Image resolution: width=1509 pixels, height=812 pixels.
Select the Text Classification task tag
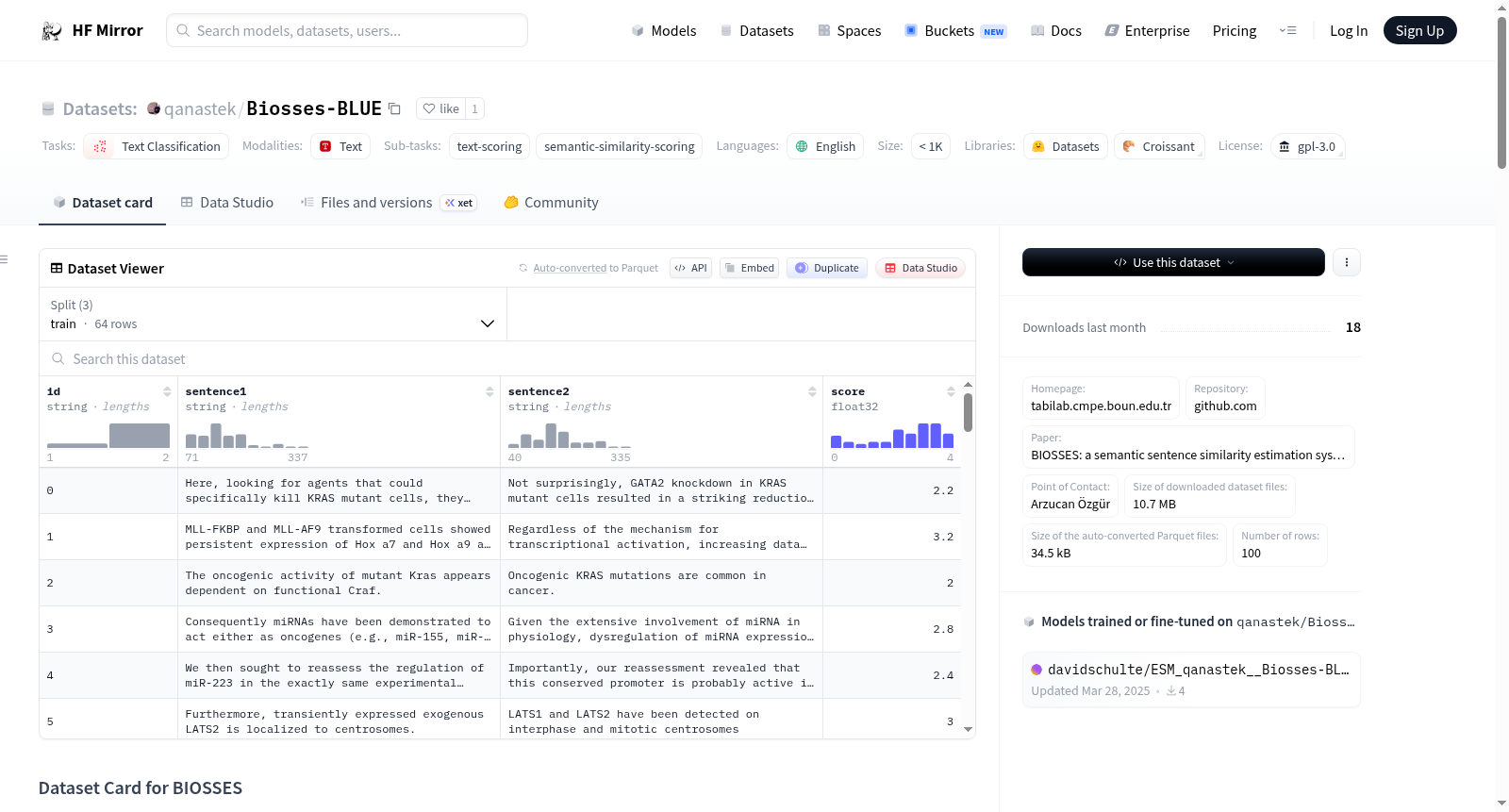(157, 146)
